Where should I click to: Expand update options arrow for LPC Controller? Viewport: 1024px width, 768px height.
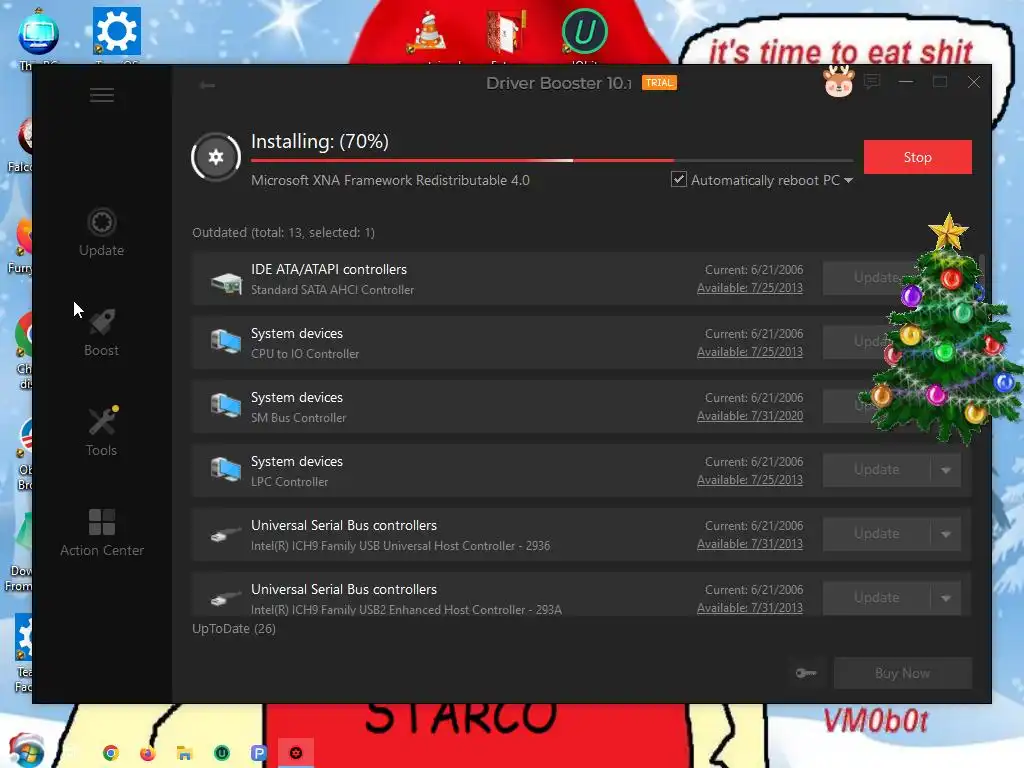(x=946, y=470)
